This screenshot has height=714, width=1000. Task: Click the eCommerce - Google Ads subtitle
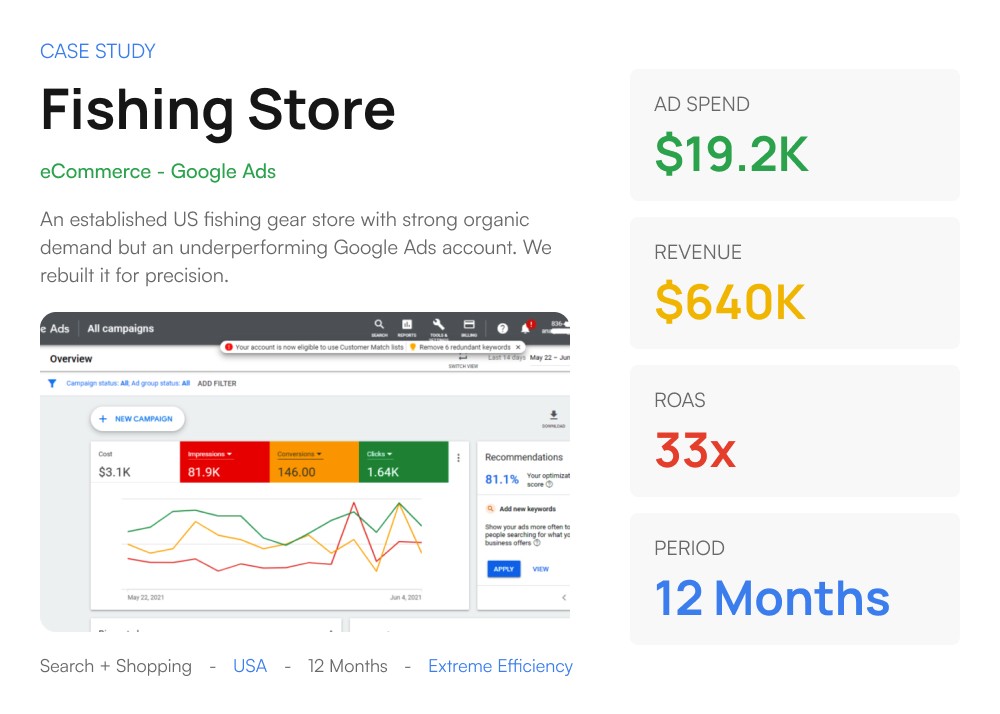click(x=158, y=171)
